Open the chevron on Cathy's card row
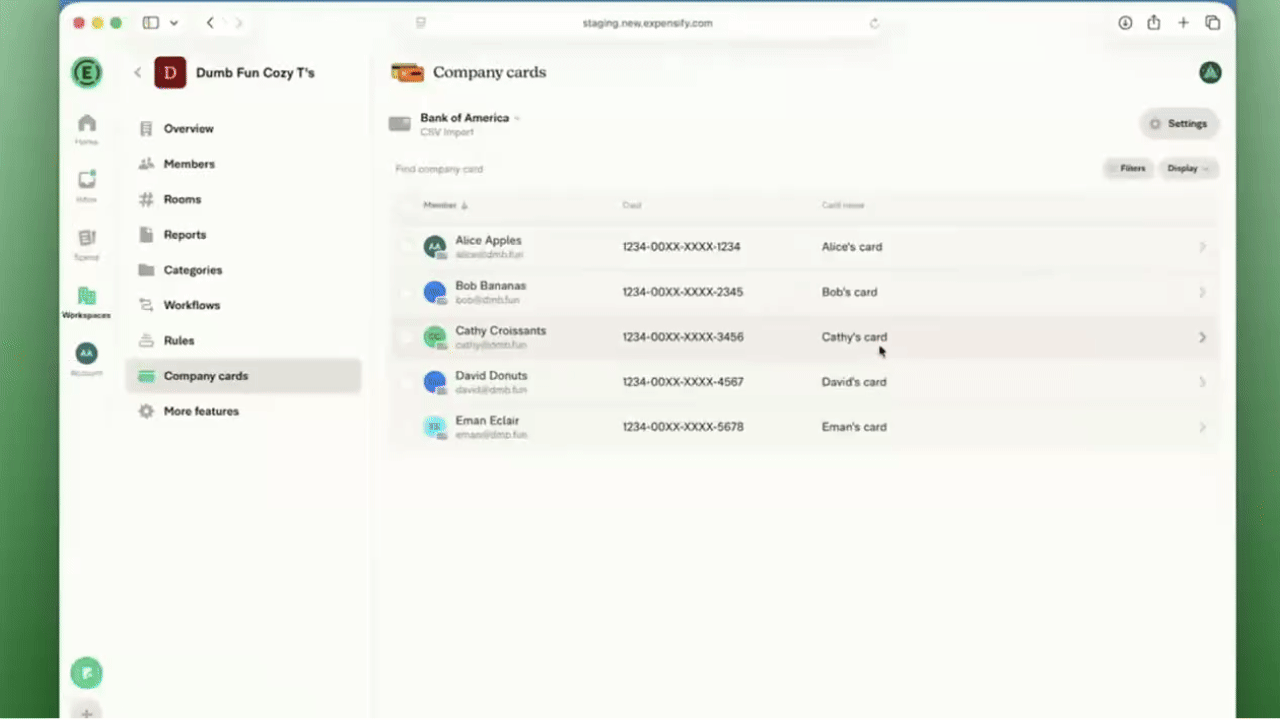This screenshot has height=720, width=1280. [x=1202, y=337]
